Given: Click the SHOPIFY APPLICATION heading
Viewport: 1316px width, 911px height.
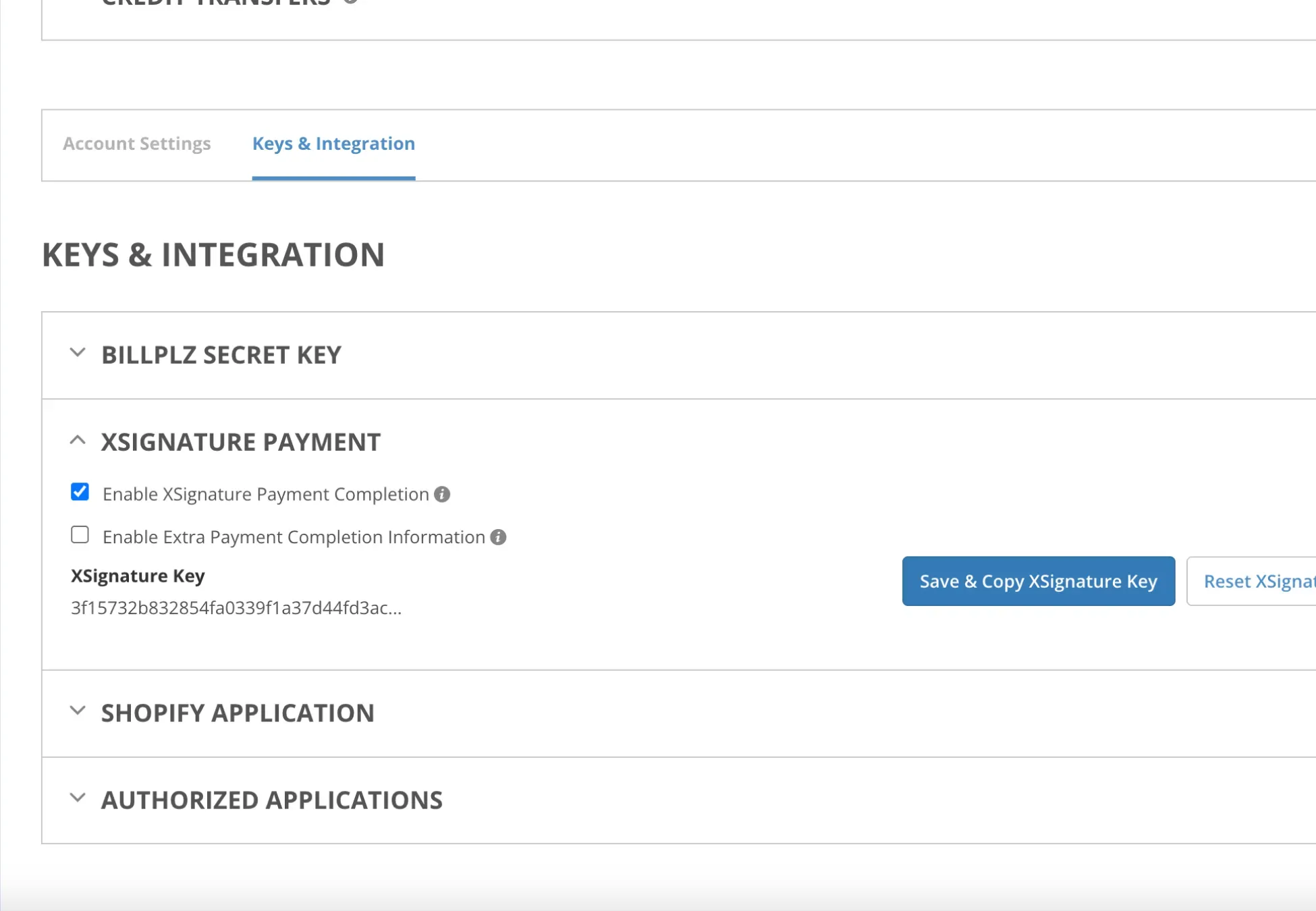Looking at the screenshot, I should tap(238, 713).
